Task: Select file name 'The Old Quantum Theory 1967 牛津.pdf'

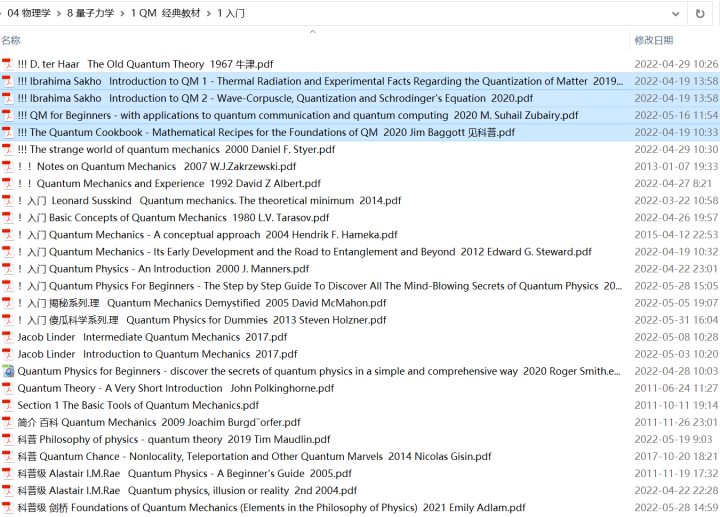Action: coord(146,64)
